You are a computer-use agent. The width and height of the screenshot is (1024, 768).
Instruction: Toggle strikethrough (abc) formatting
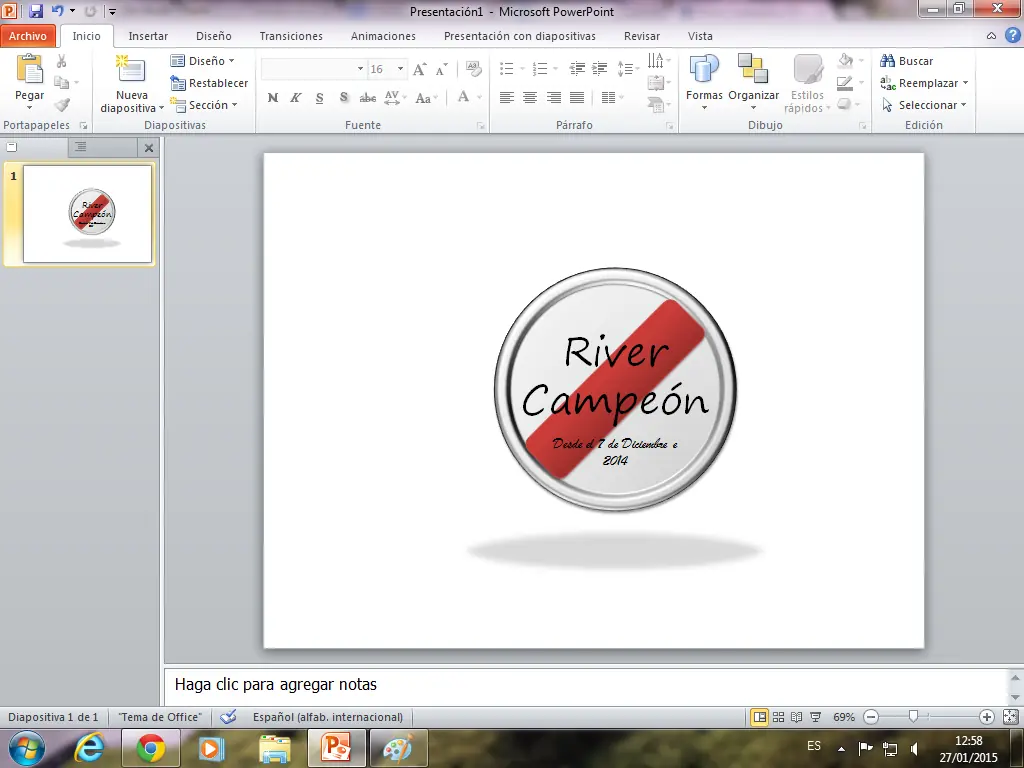pyautogui.click(x=368, y=98)
